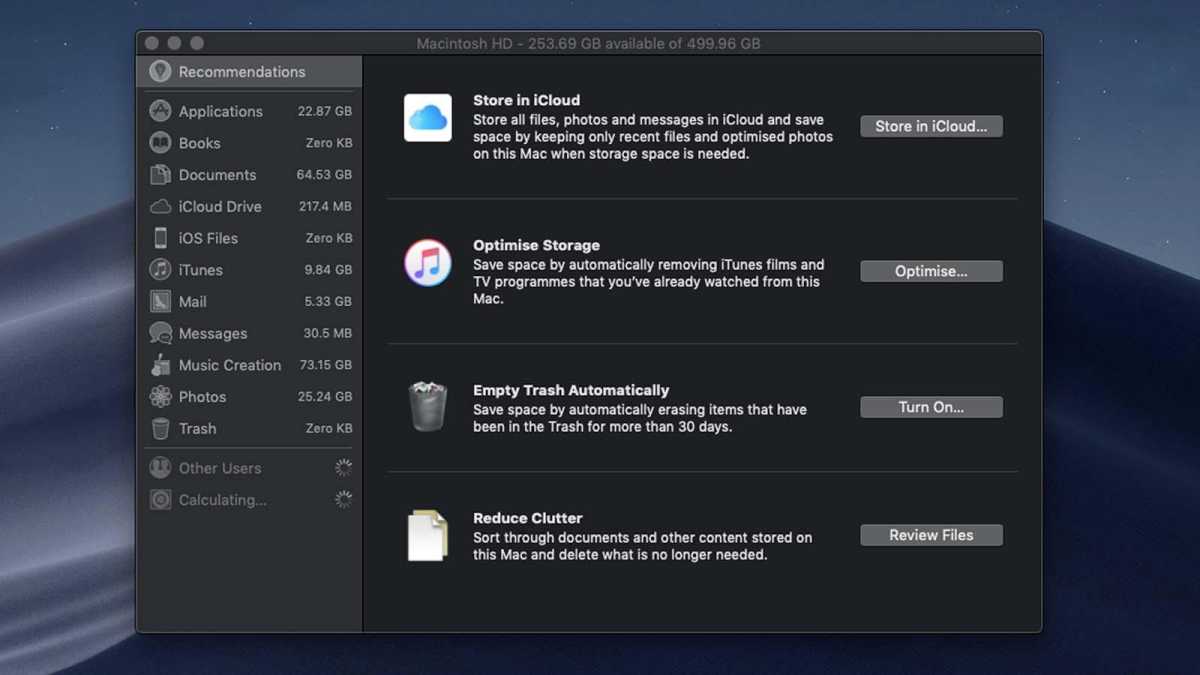Click the Photos flower icon
This screenshot has height=675, width=1200.
coord(160,397)
